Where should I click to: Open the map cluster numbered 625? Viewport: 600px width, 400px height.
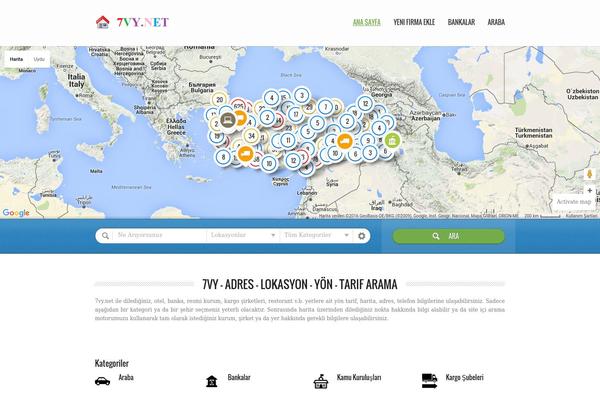point(239,106)
